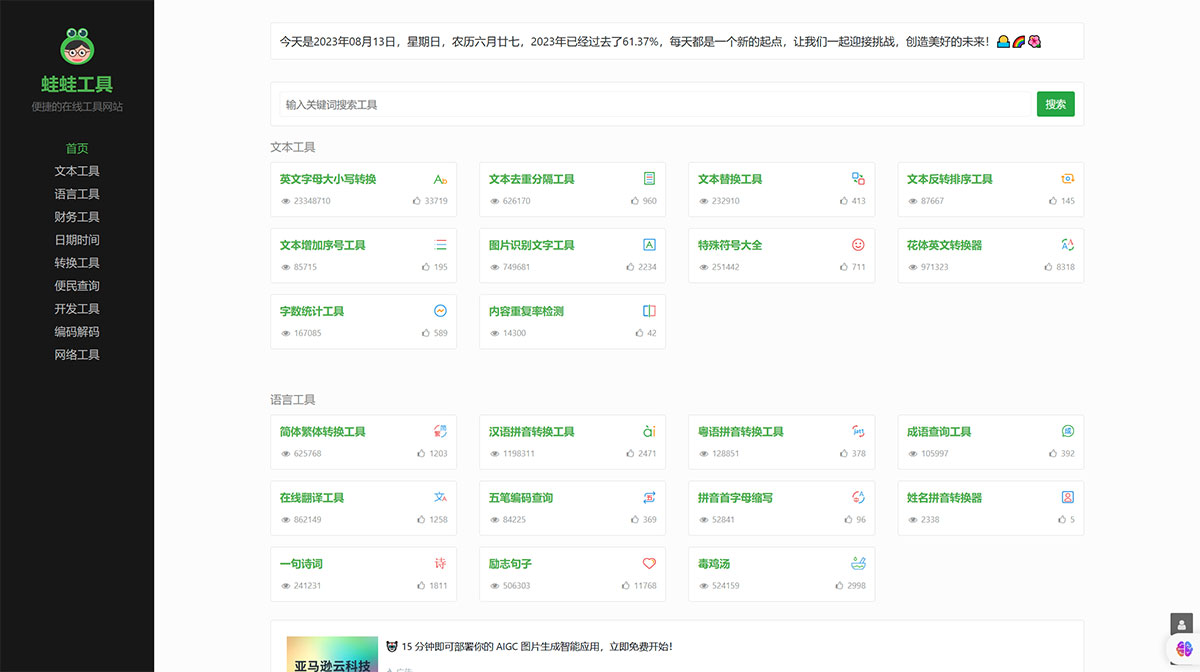Viewport: 1200px width, 672px height.
Task: Select 财务工具 from the sidebar
Action: point(76,216)
